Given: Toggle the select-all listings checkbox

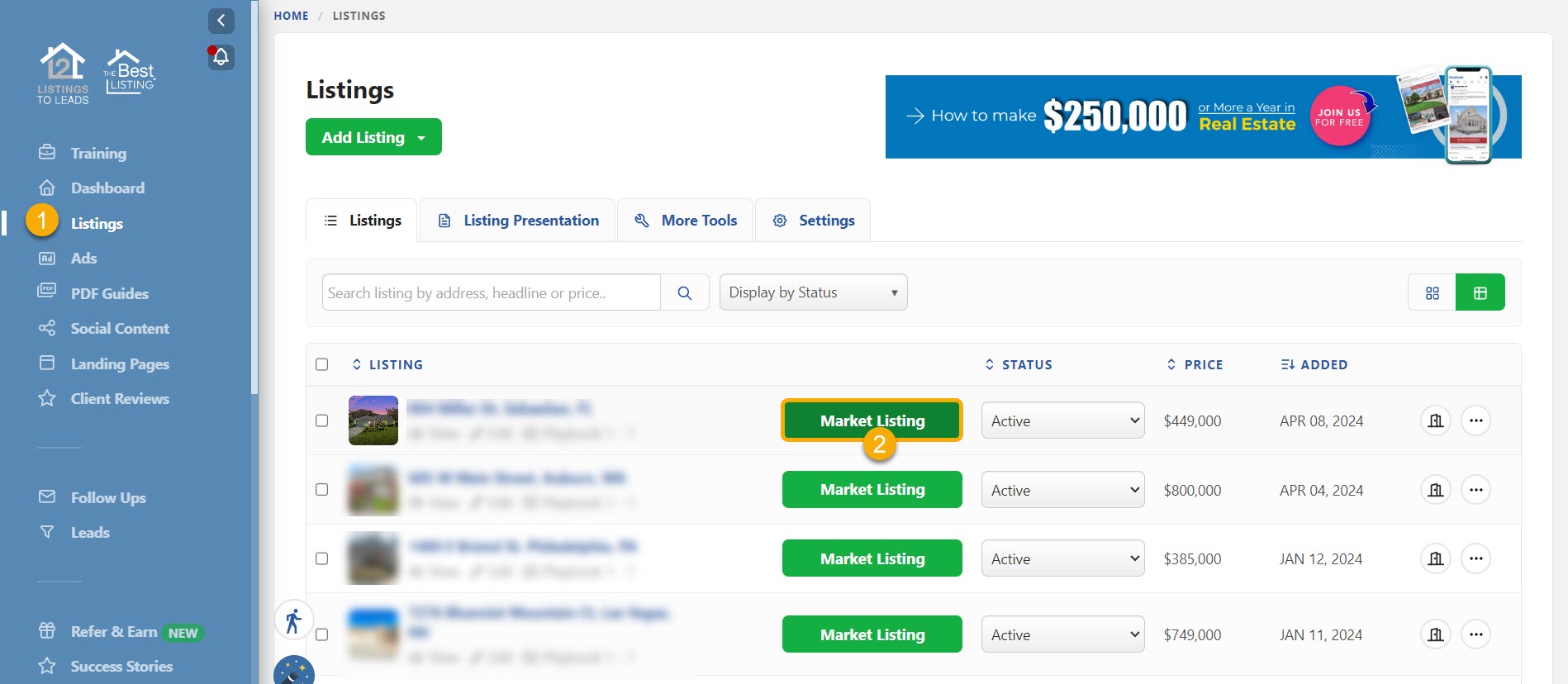Looking at the screenshot, I should [322, 364].
